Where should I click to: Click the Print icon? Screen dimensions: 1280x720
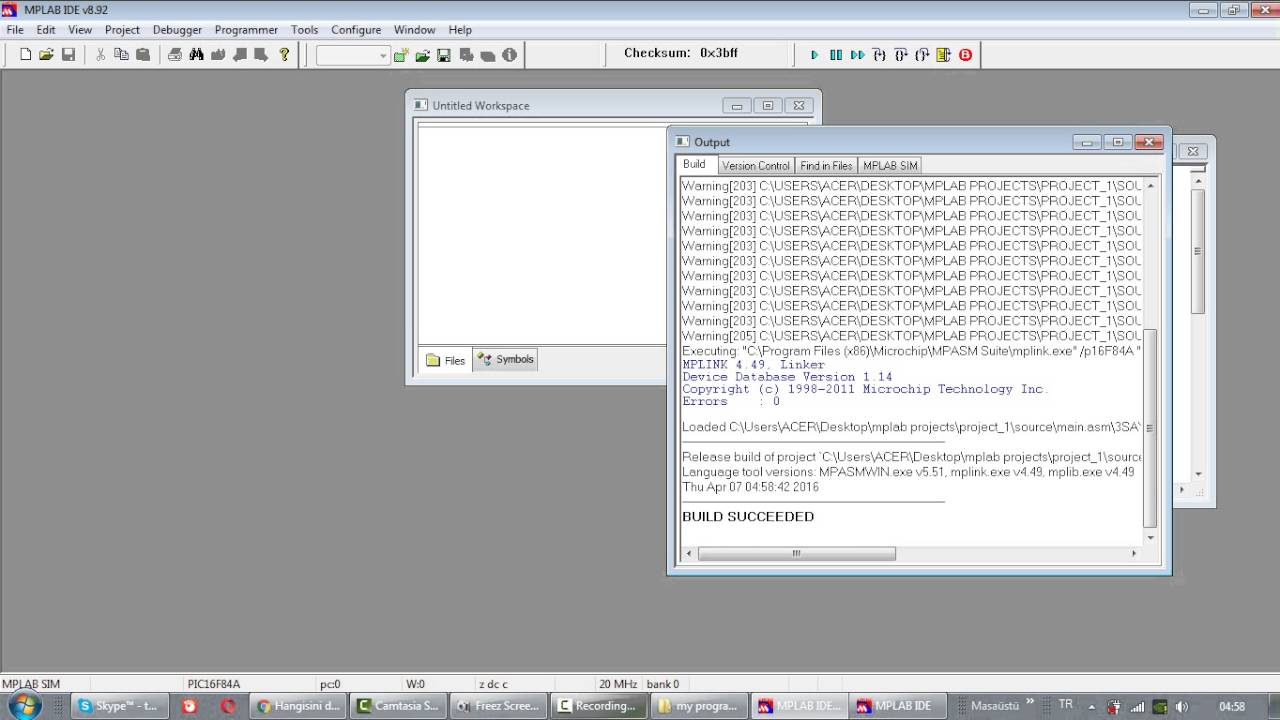(x=175, y=55)
